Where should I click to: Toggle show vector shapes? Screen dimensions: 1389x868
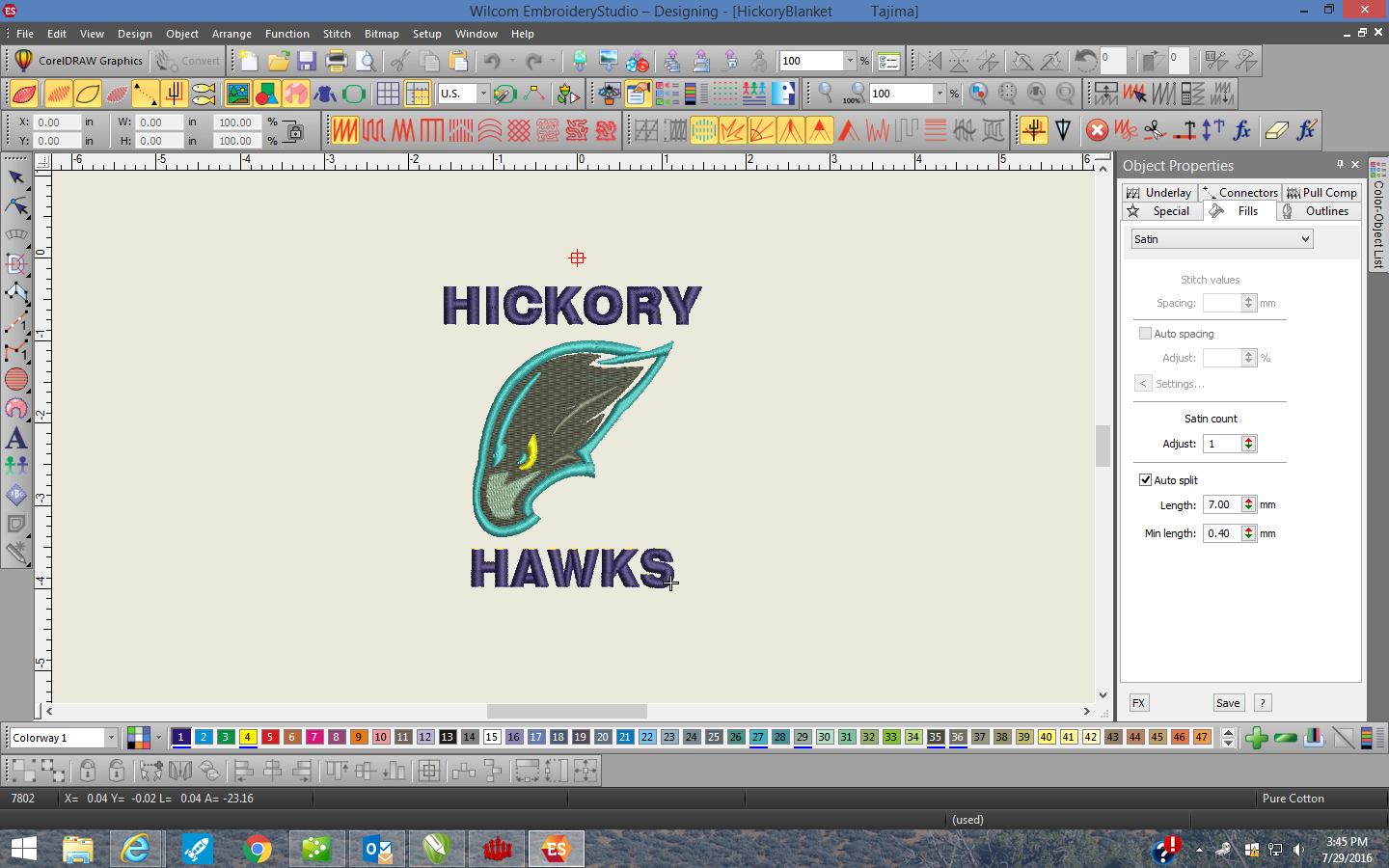point(267,94)
